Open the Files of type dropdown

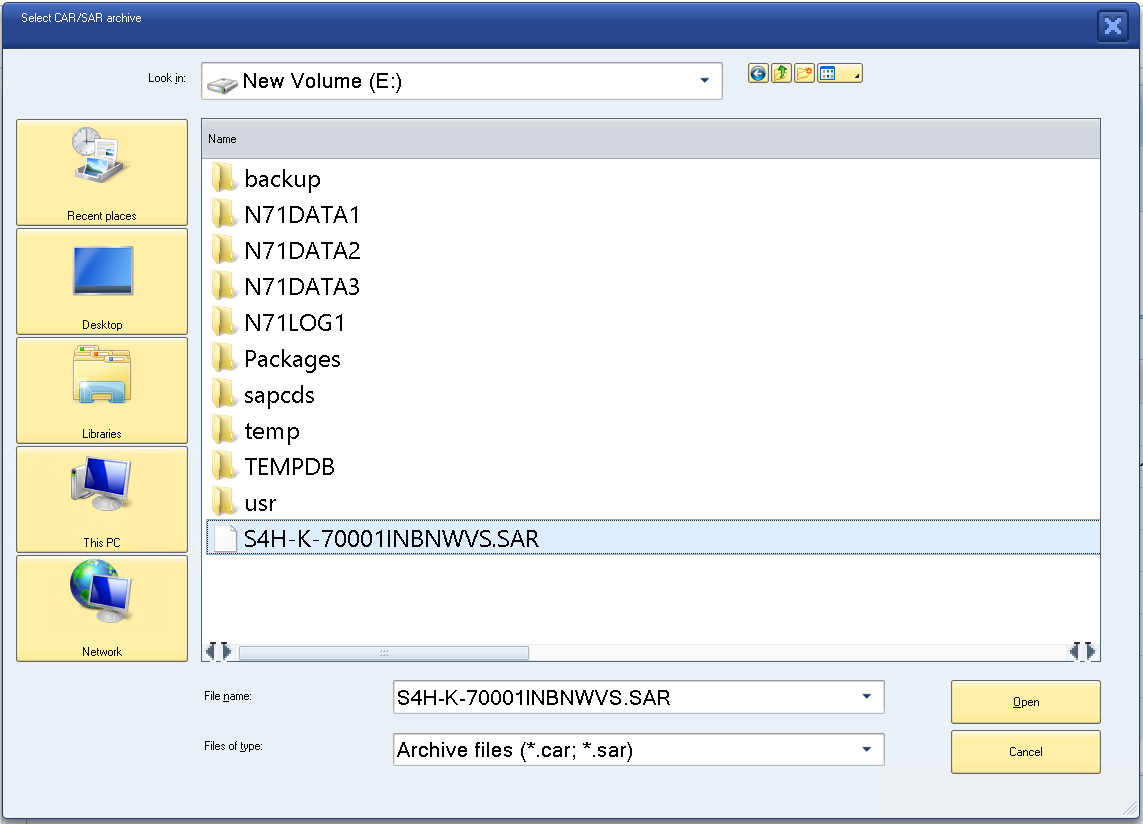[866, 750]
